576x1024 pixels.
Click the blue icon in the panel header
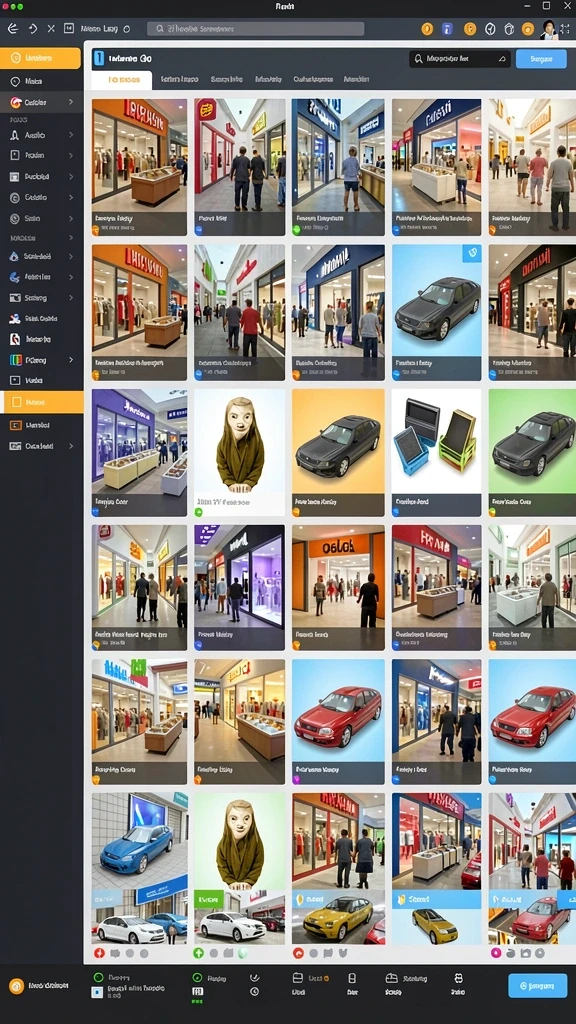[99, 59]
